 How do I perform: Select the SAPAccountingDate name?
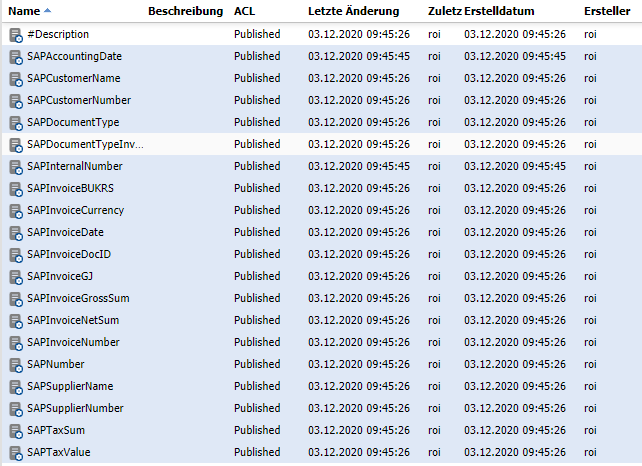coord(75,56)
